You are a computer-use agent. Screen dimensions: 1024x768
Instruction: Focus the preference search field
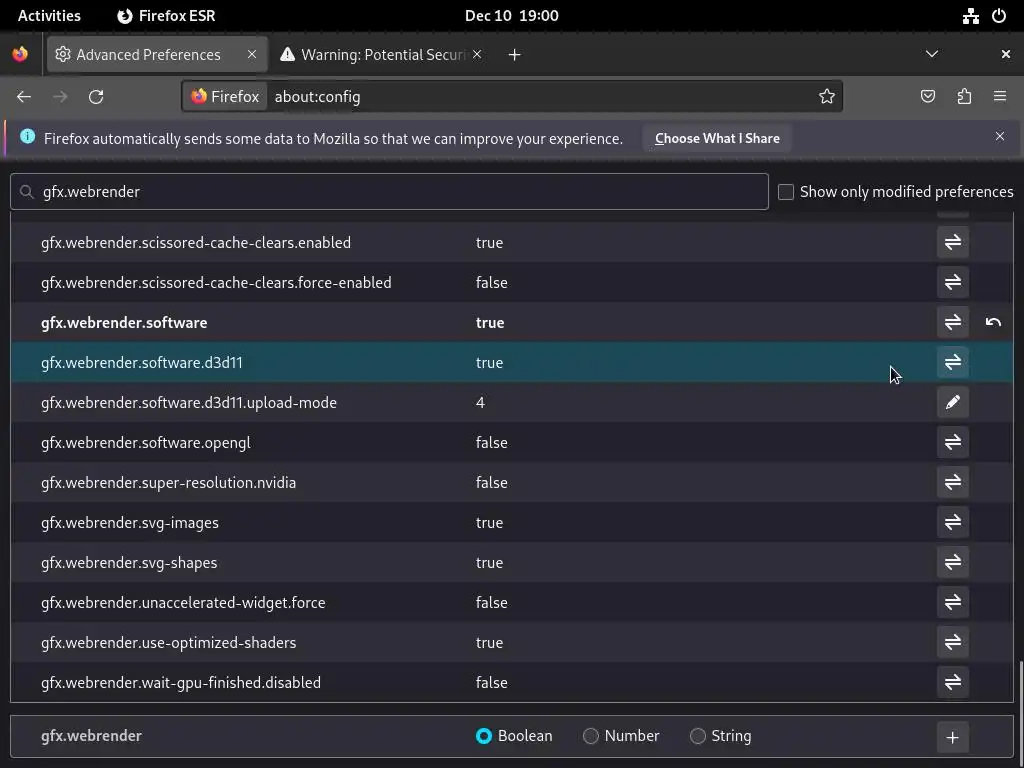400,192
